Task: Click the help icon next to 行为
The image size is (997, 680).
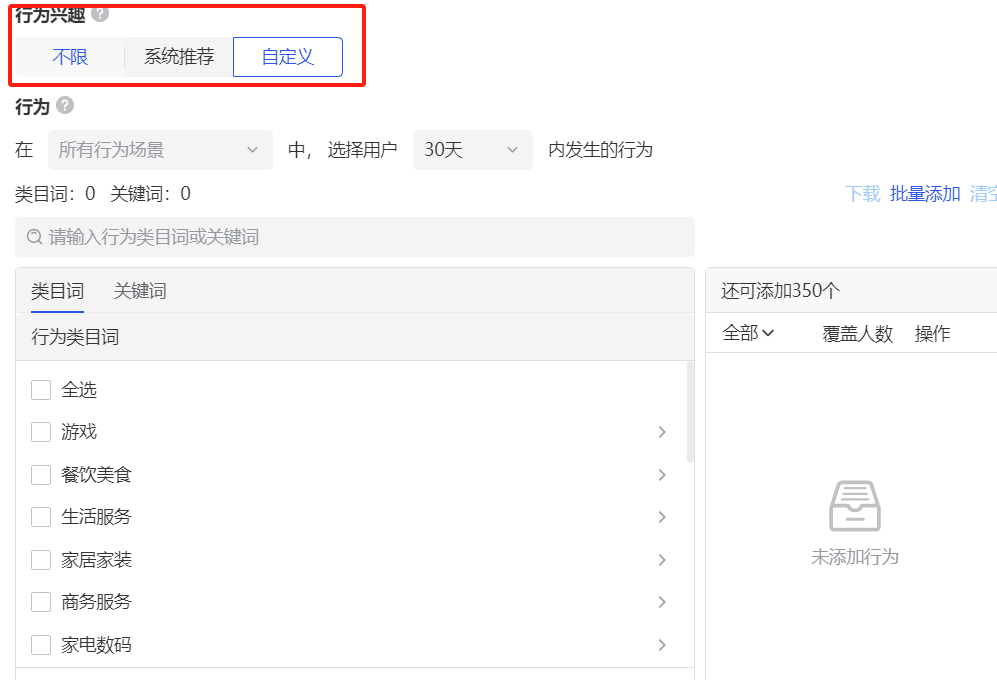Action: (x=65, y=105)
